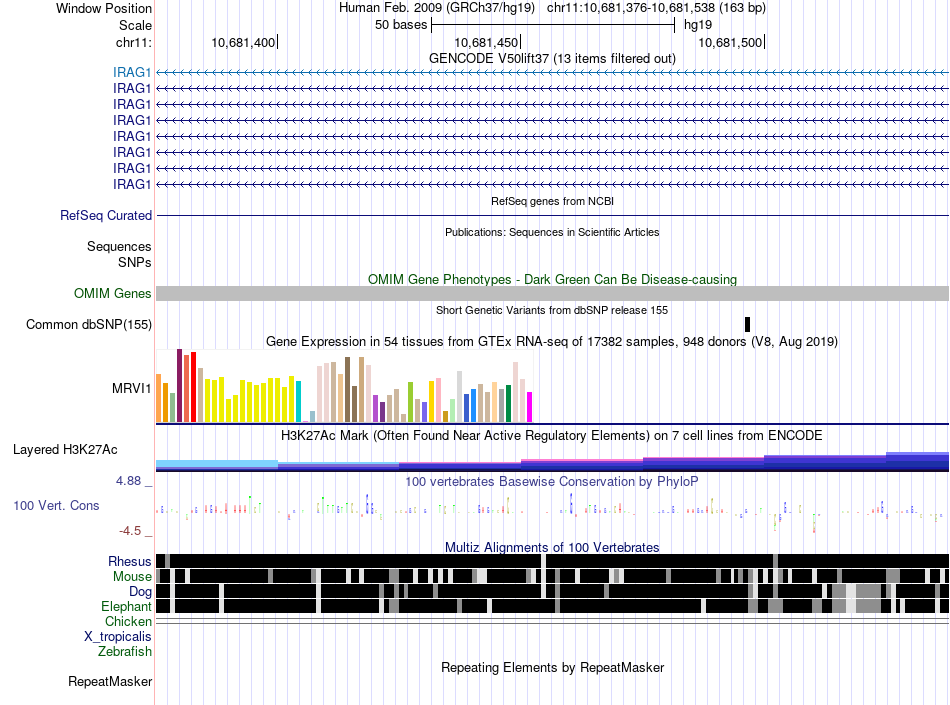
Task: Click the X_tropicalis species label
Action: click(118, 637)
